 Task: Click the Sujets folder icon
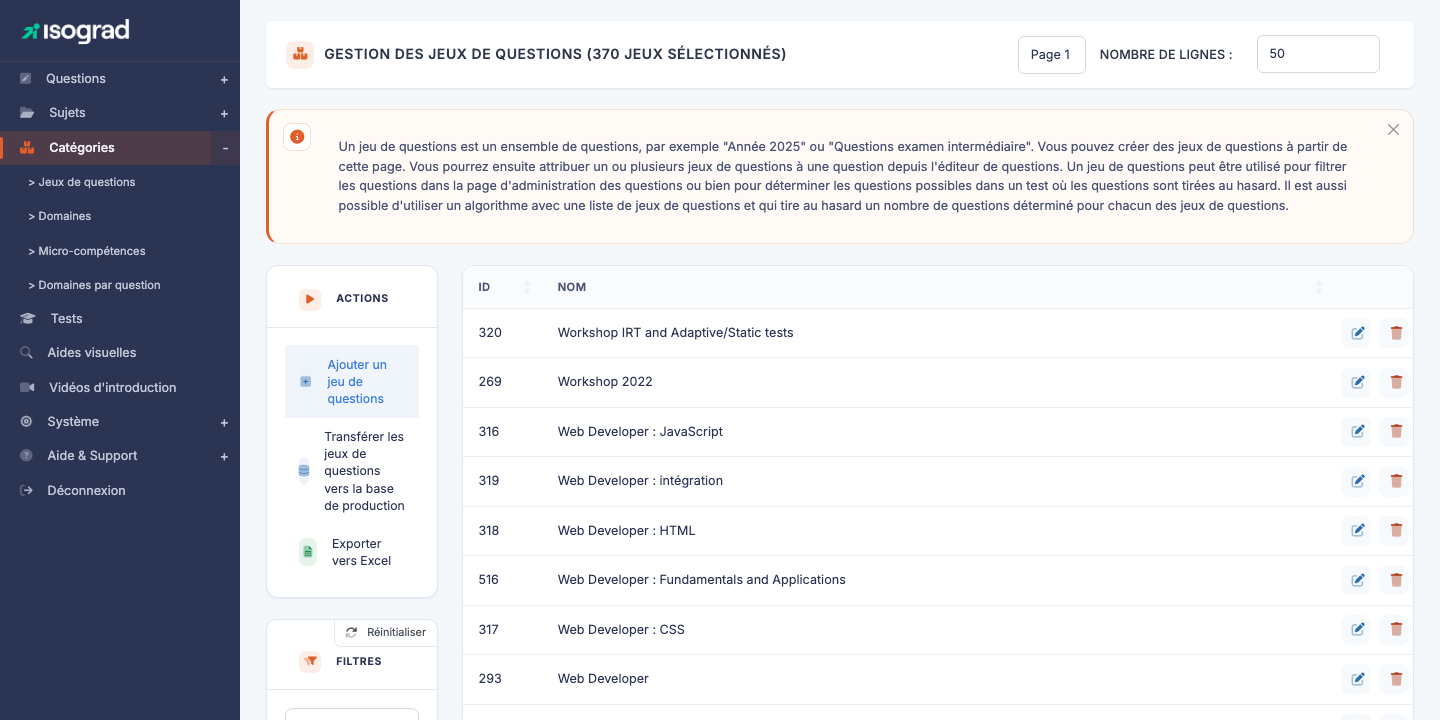27,113
